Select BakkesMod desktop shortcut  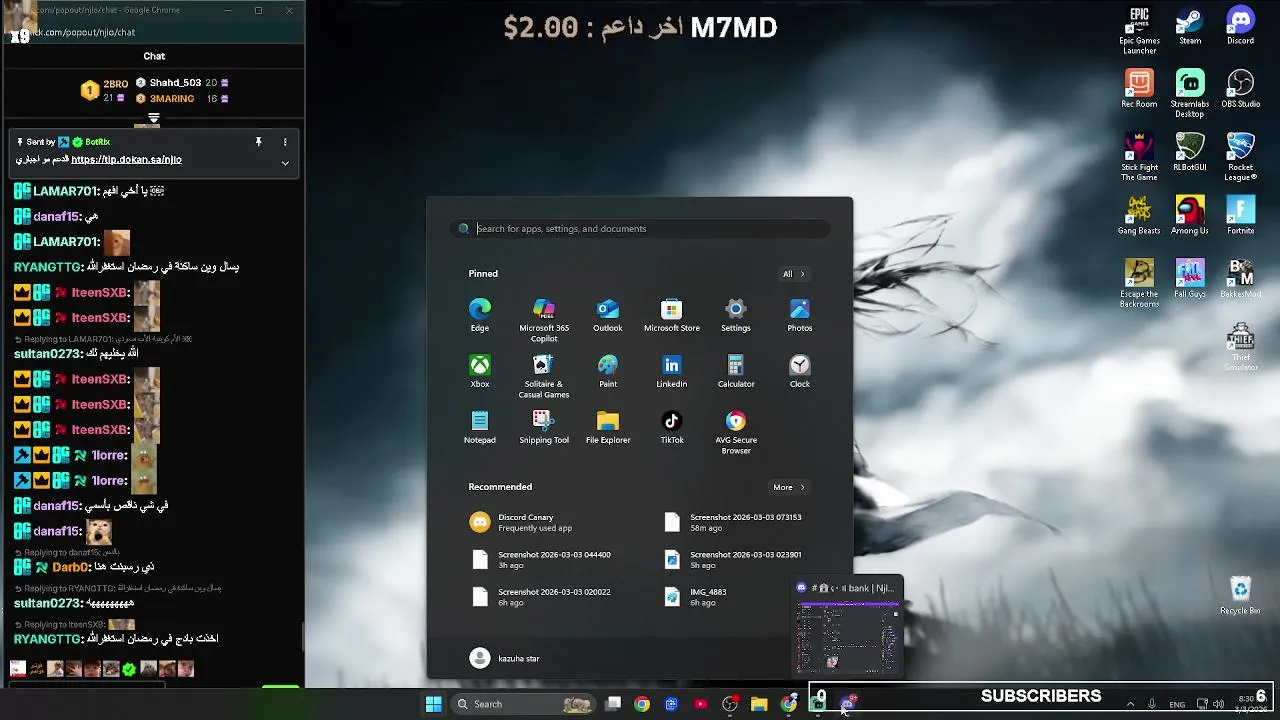click(x=1241, y=278)
